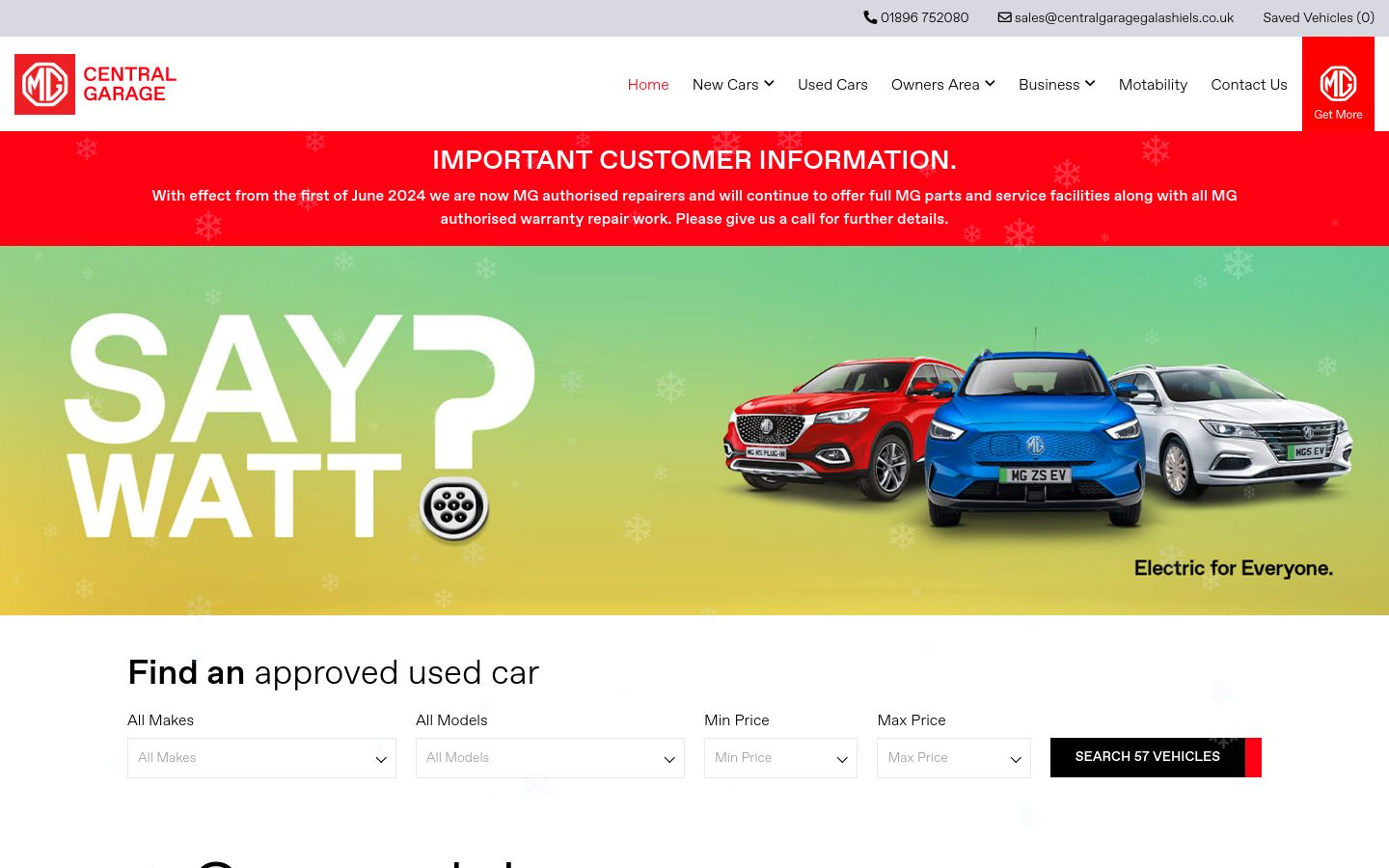Expand the Owners Area chevron arrow

[990, 84]
